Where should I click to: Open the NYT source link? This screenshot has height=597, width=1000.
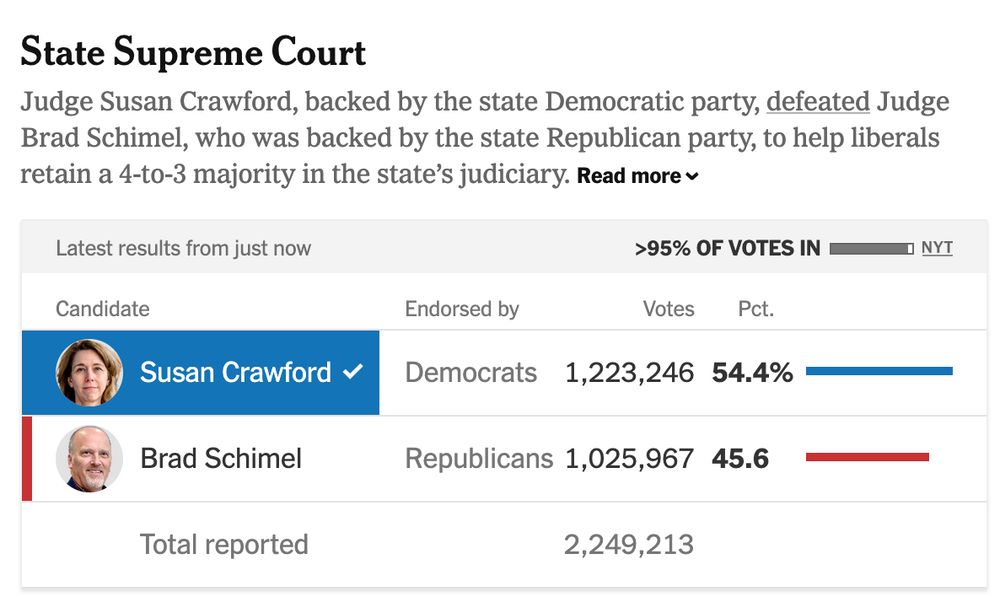point(937,247)
